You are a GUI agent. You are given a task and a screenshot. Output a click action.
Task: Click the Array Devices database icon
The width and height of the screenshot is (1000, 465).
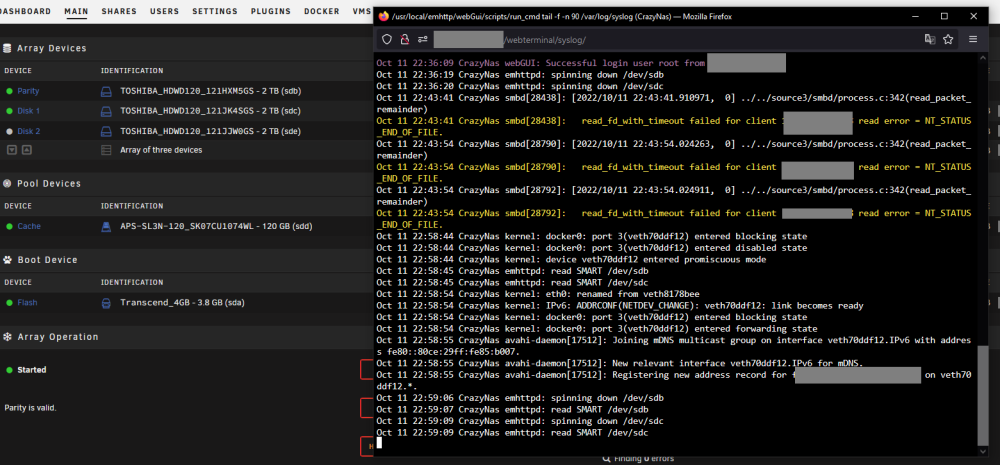pyautogui.click(x=8, y=48)
